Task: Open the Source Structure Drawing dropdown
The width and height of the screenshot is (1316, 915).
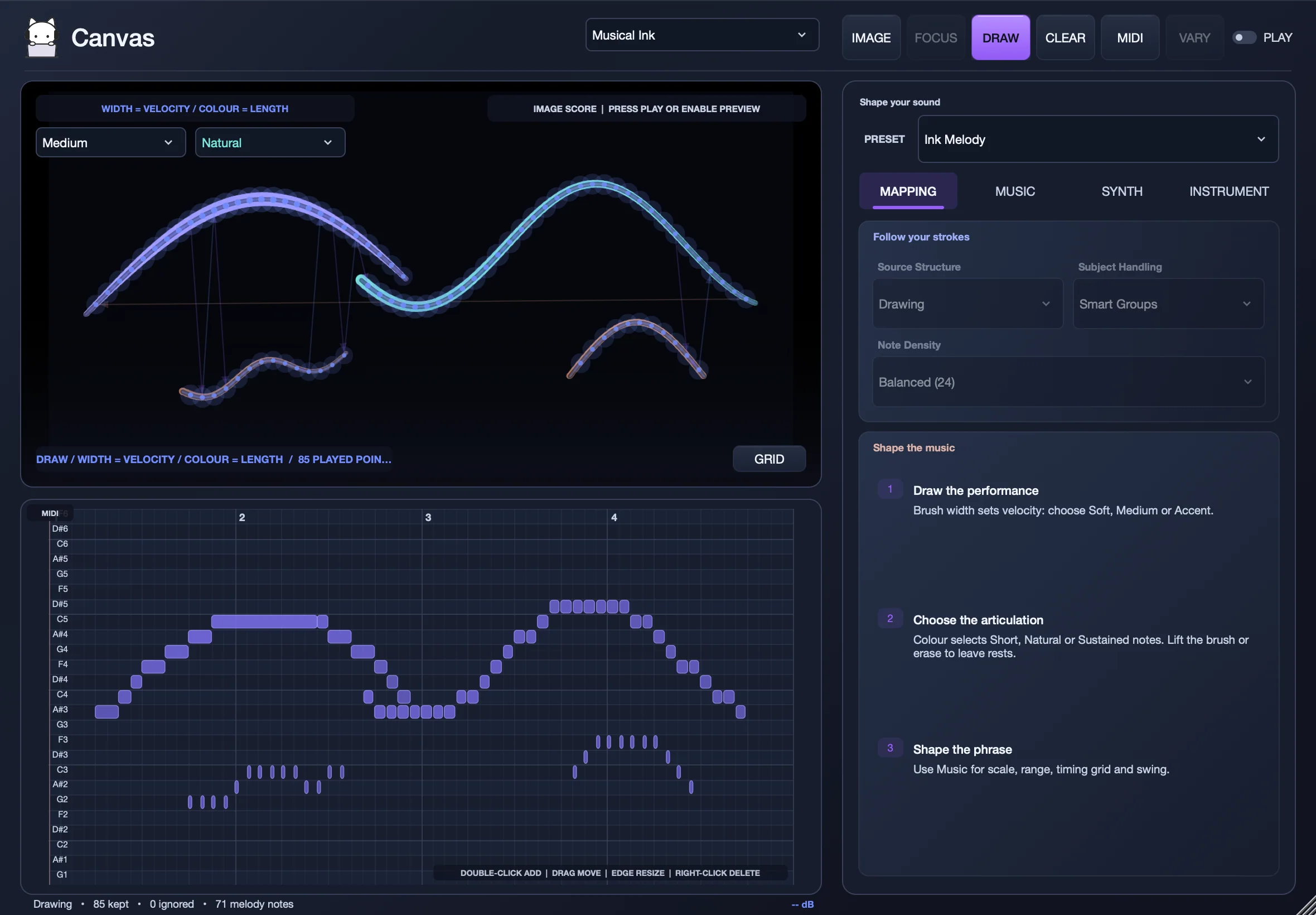Action: [967, 304]
